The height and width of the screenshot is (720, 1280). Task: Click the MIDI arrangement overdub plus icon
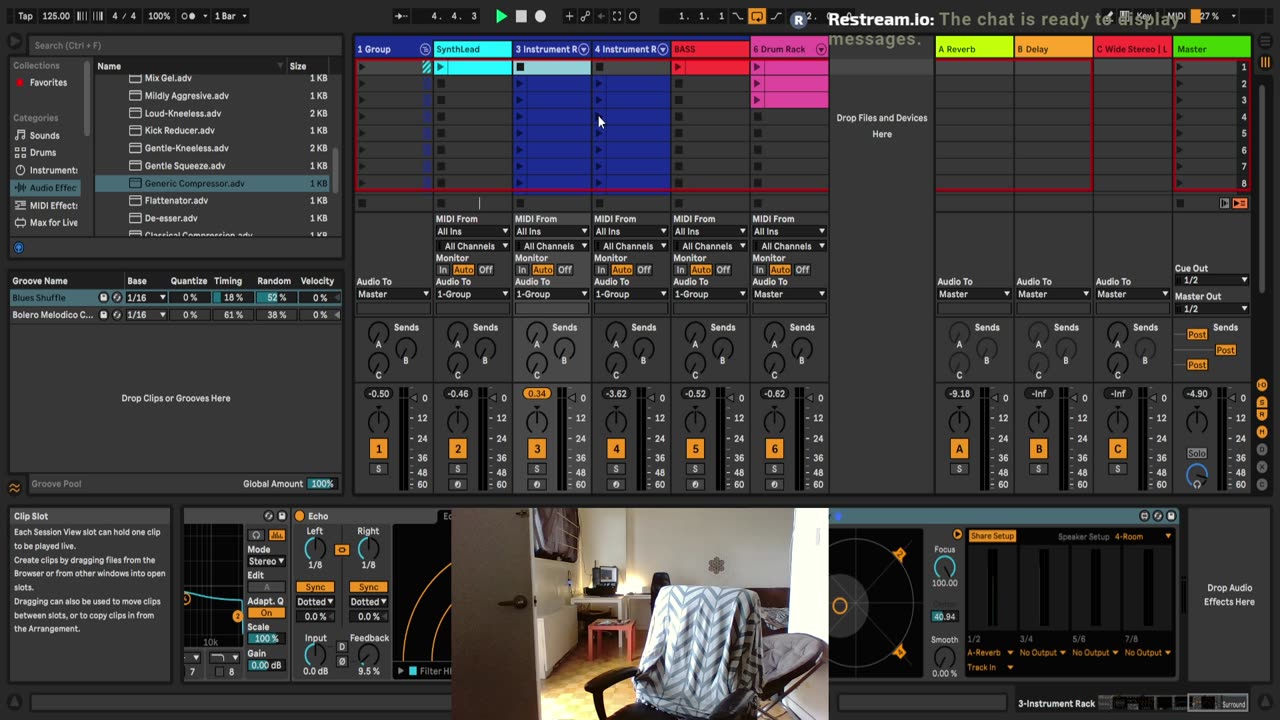point(569,16)
